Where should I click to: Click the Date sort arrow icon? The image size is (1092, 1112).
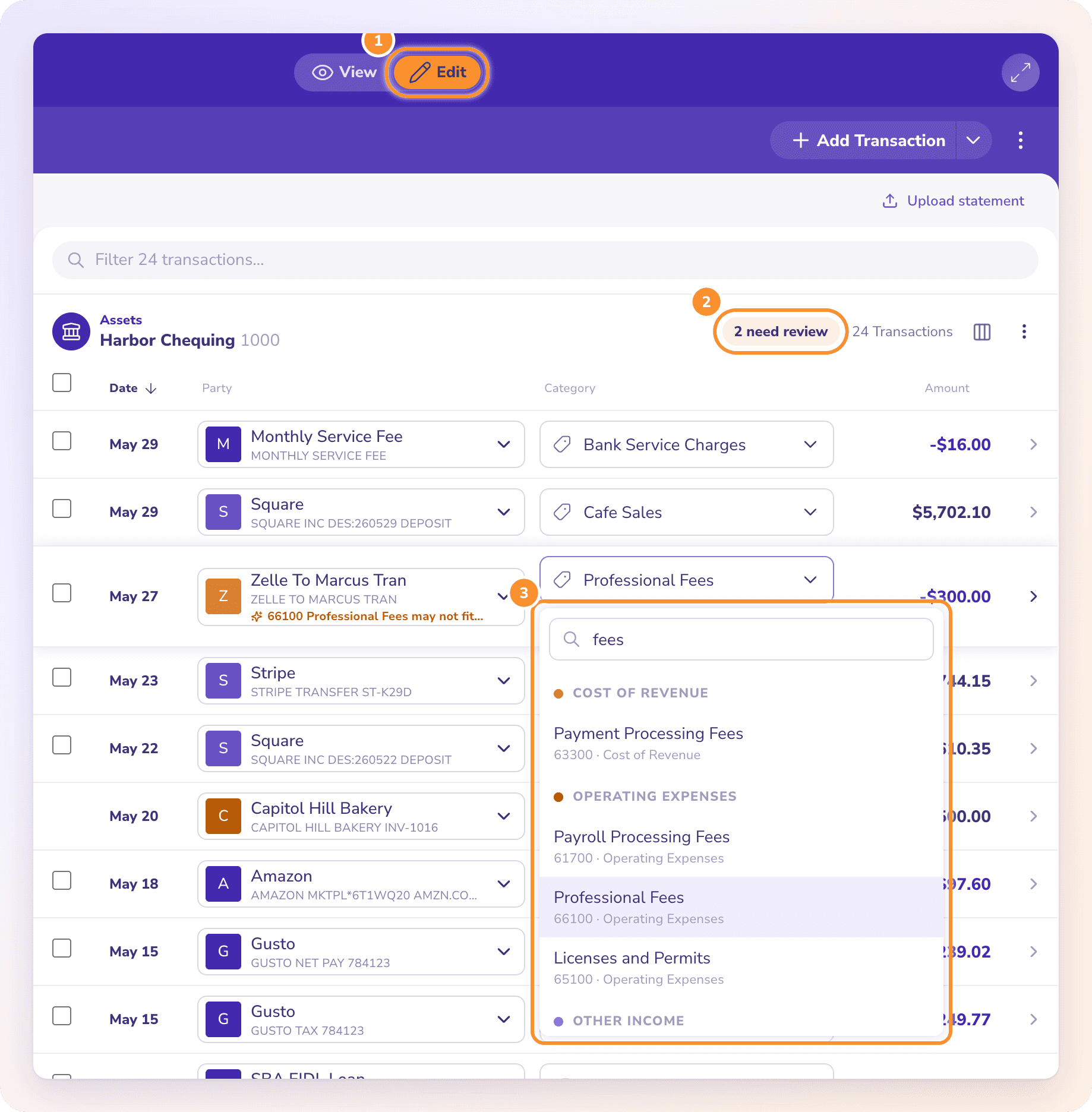pyautogui.click(x=151, y=388)
